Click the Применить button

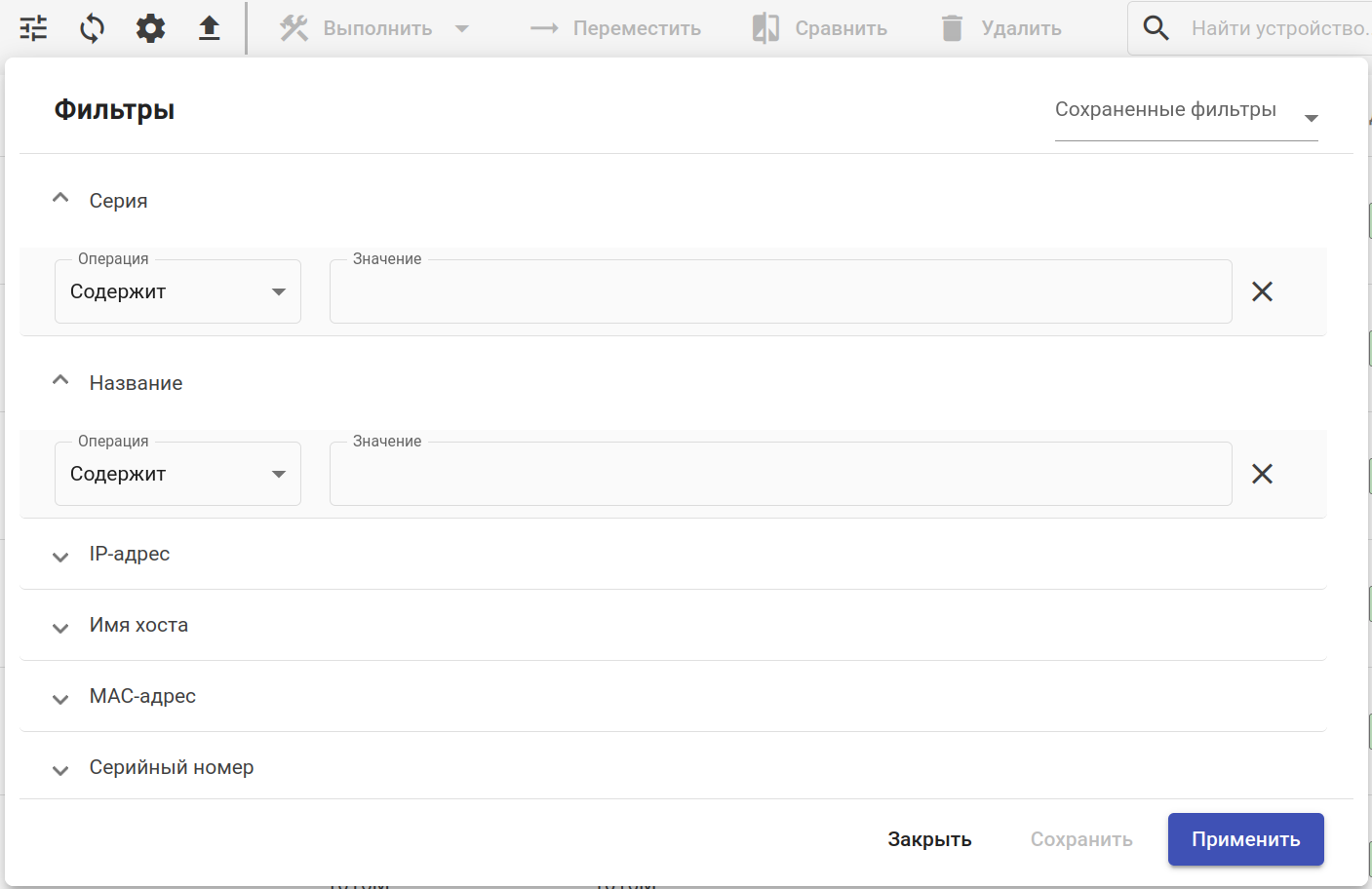(x=1245, y=839)
